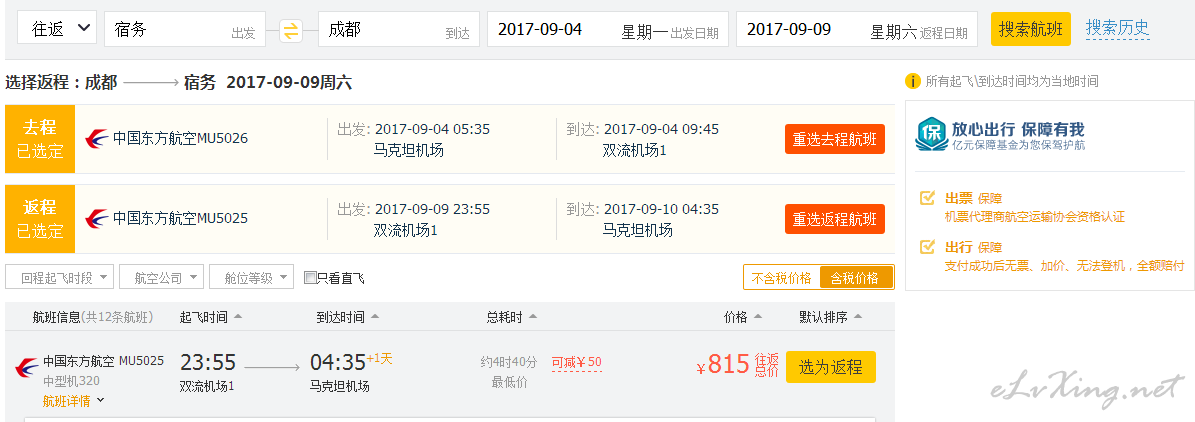Enable the 只看直飞 direct flights checkbox

click(309, 277)
